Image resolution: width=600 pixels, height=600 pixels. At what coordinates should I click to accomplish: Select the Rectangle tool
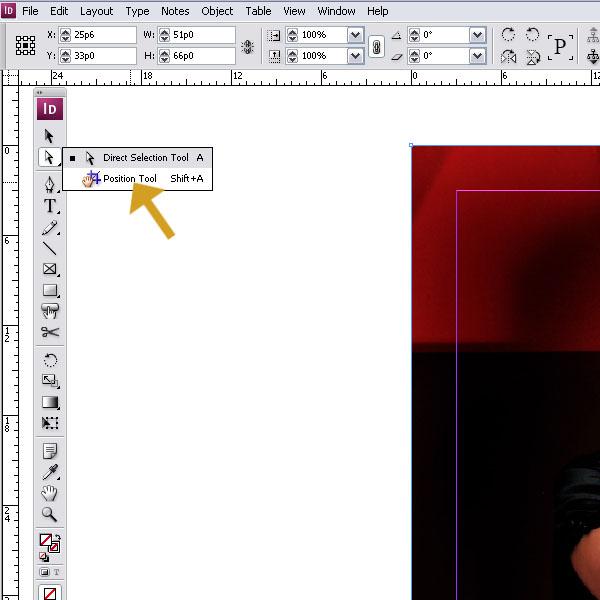pos(49,290)
